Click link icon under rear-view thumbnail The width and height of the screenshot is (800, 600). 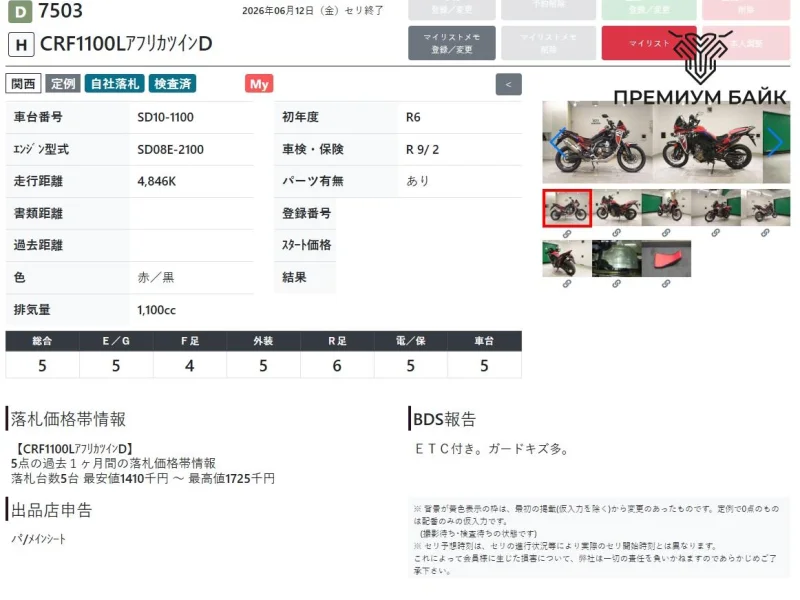tap(567, 284)
